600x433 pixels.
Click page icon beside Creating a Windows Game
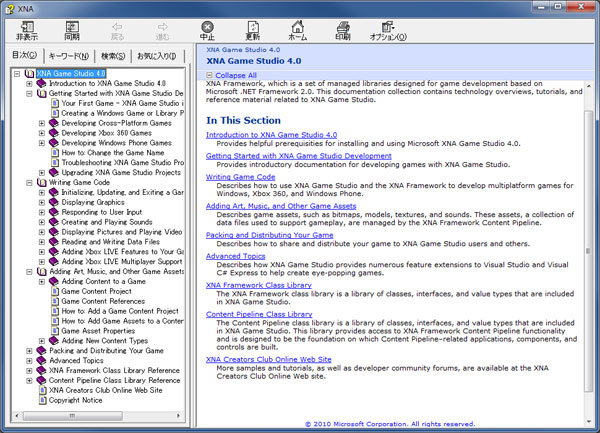click(x=55, y=113)
